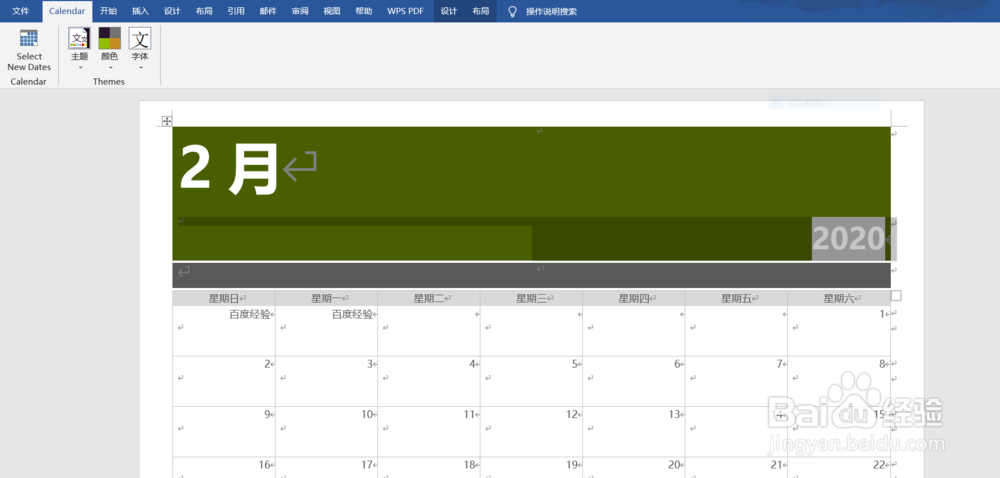Click the date 6 cell
Image resolution: width=1000 pixels, height=478 pixels.
click(x=634, y=381)
